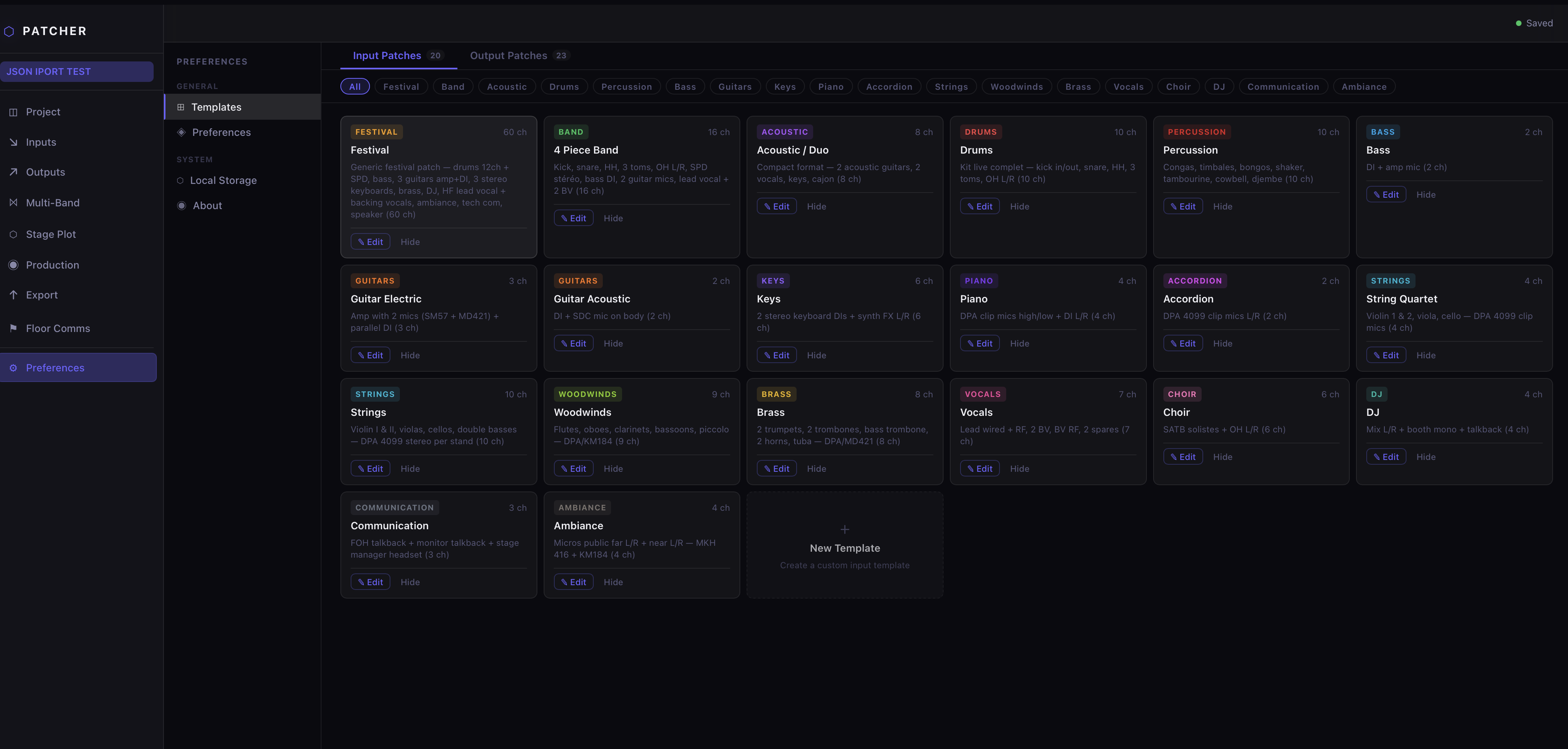Click the Inputs arrow icon in the sidebar
Screen dimensions: 1568x749
pos(13,142)
